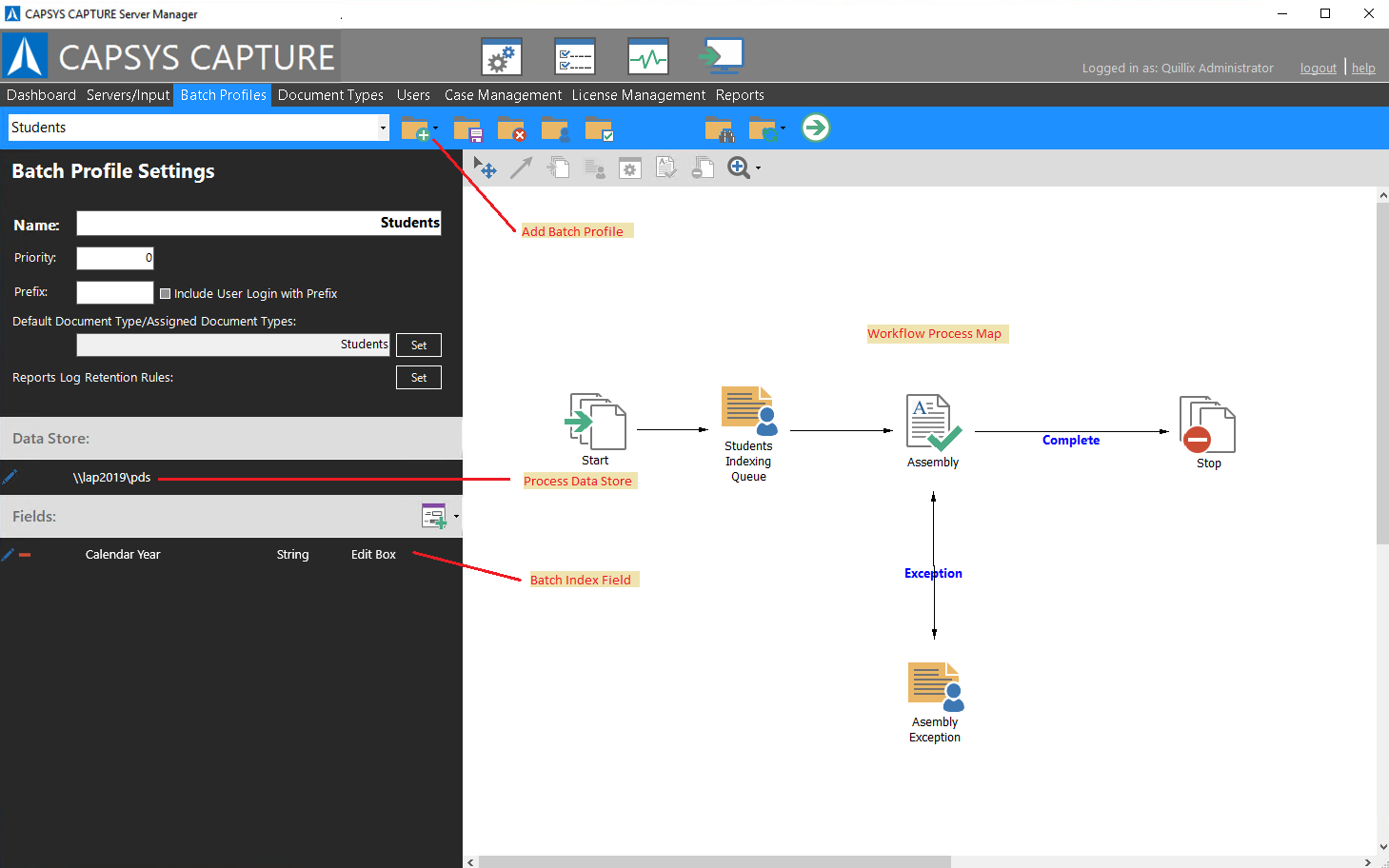Click the add stop documents icon
Viewport: 1389px width, 868px height.
[703, 168]
